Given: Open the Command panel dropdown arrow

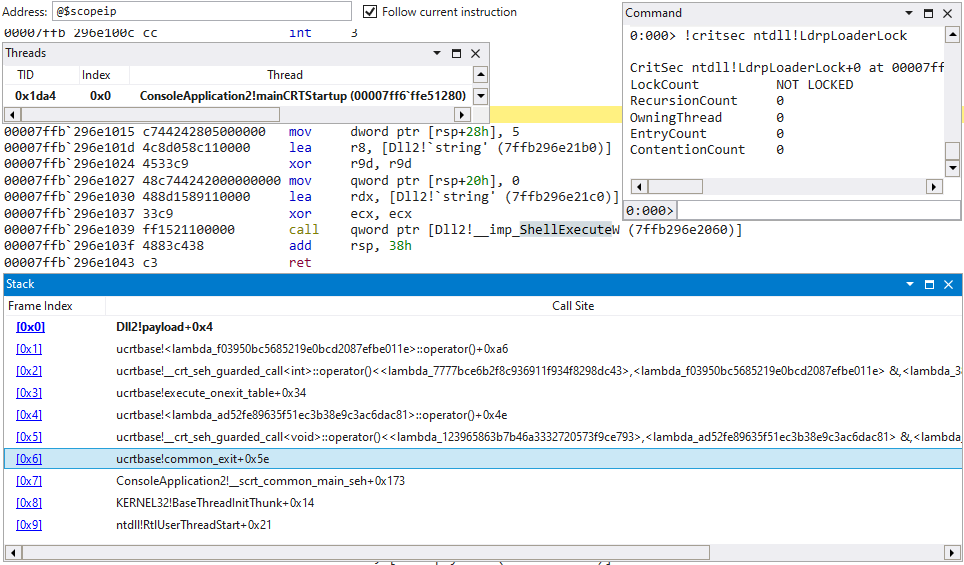Looking at the screenshot, I should [909, 13].
